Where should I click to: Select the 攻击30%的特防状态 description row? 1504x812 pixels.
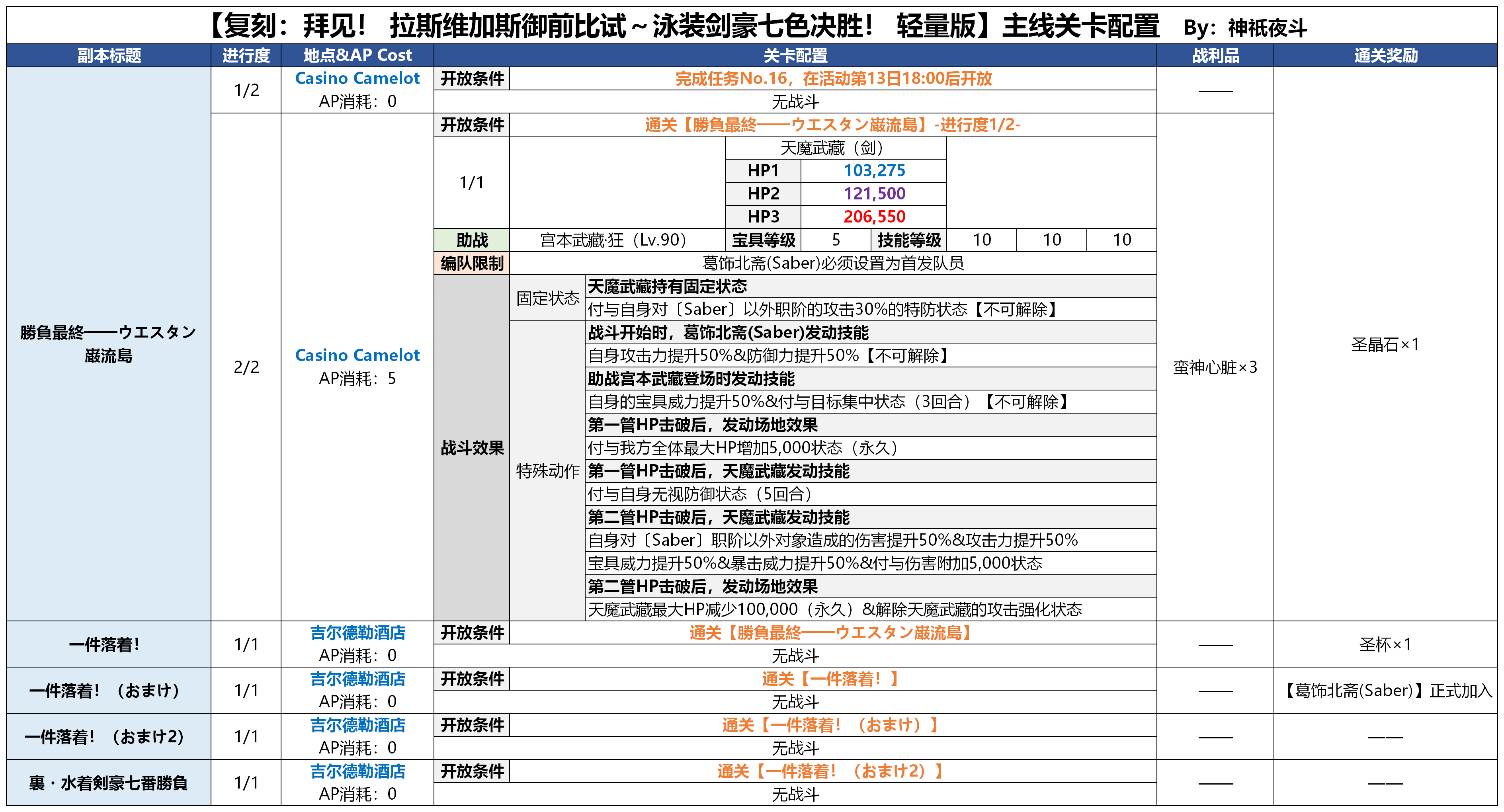click(x=871, y=309)
